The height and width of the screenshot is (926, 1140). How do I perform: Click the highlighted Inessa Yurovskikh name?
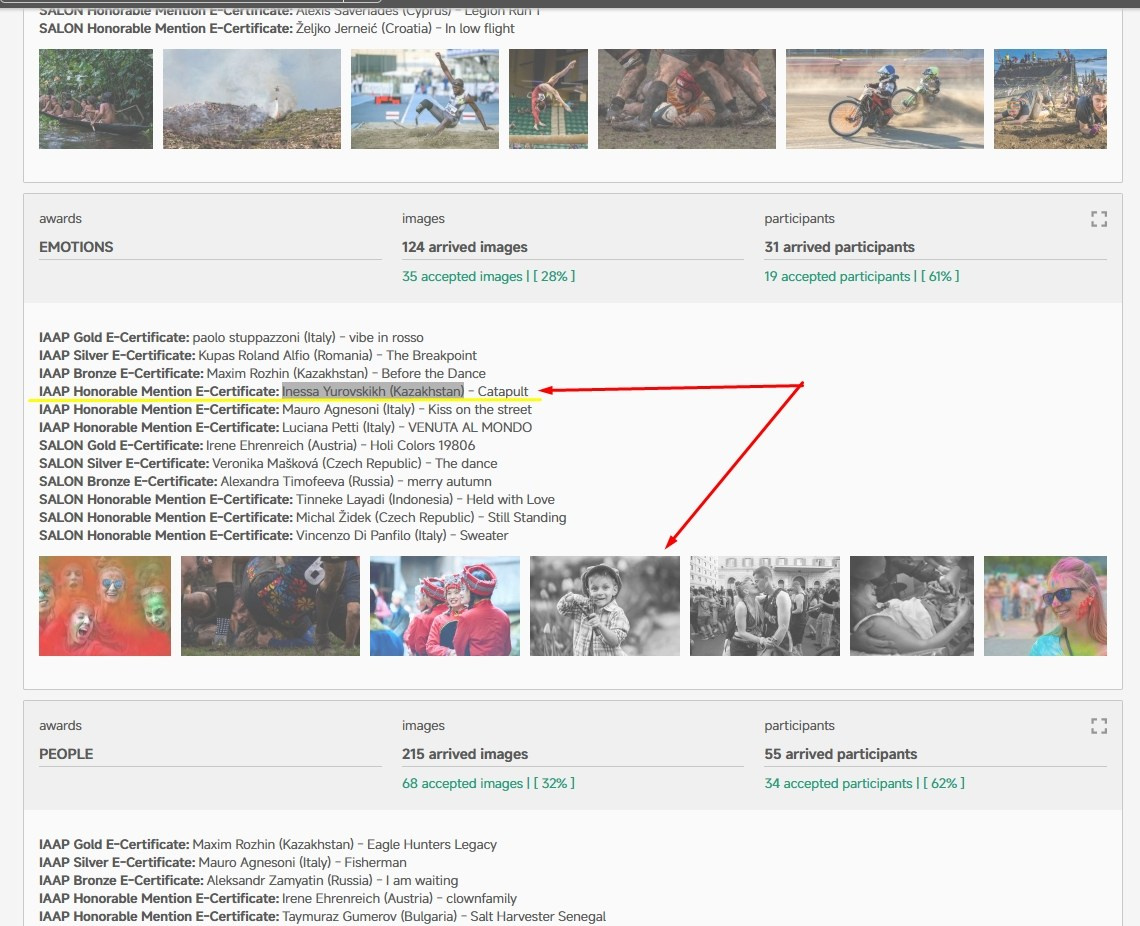pyautogui.click(x=373, y=391)
